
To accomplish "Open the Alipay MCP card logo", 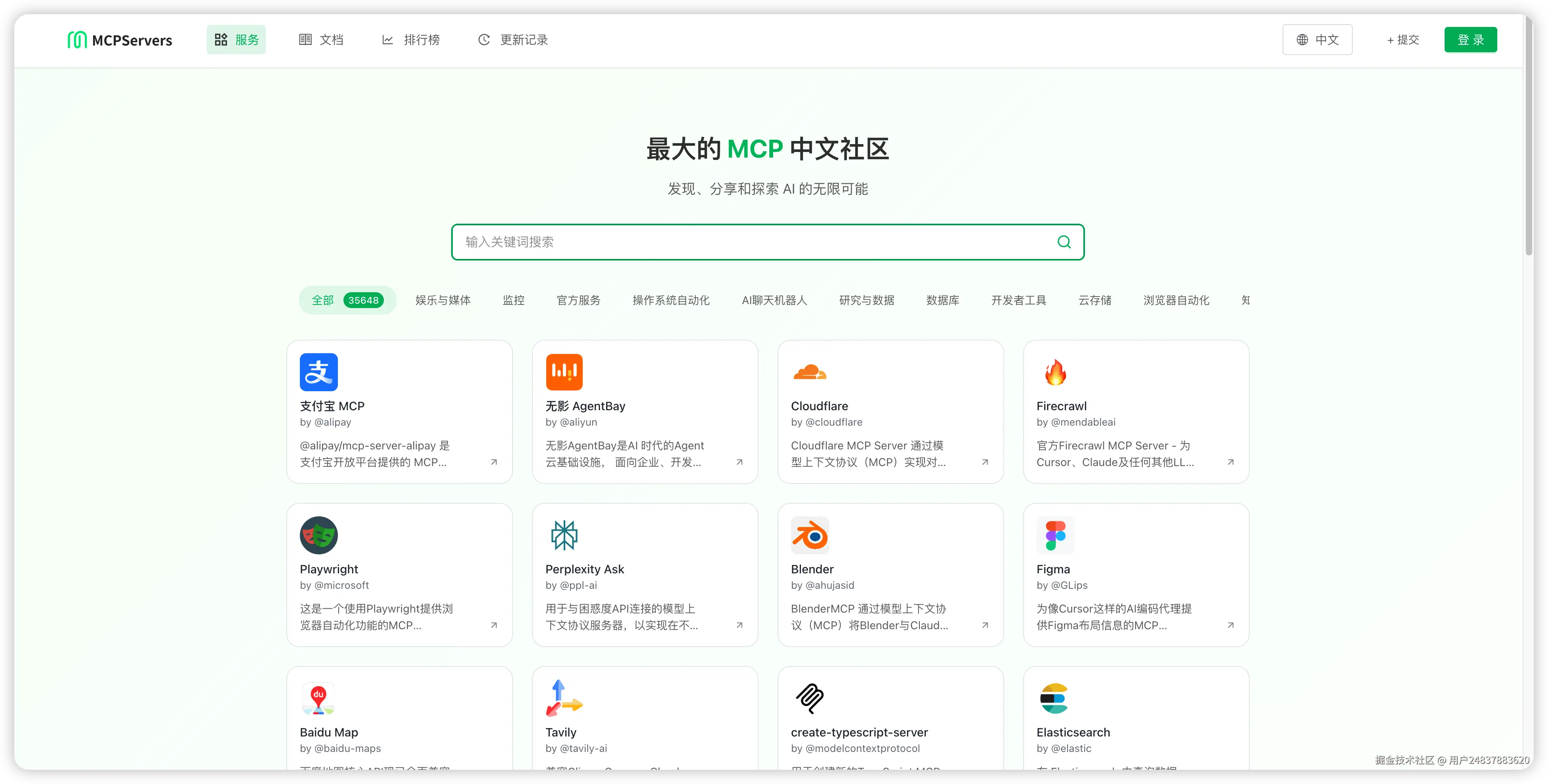I will (318, 372).
